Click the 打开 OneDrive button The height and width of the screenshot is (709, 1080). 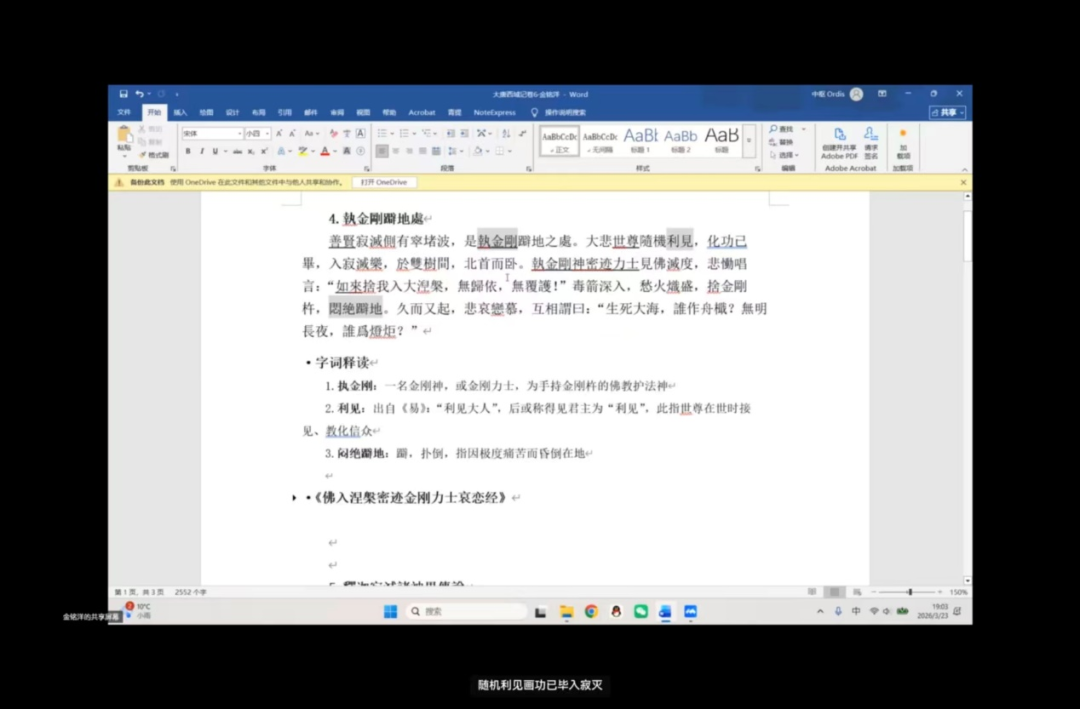click(383, 182)
